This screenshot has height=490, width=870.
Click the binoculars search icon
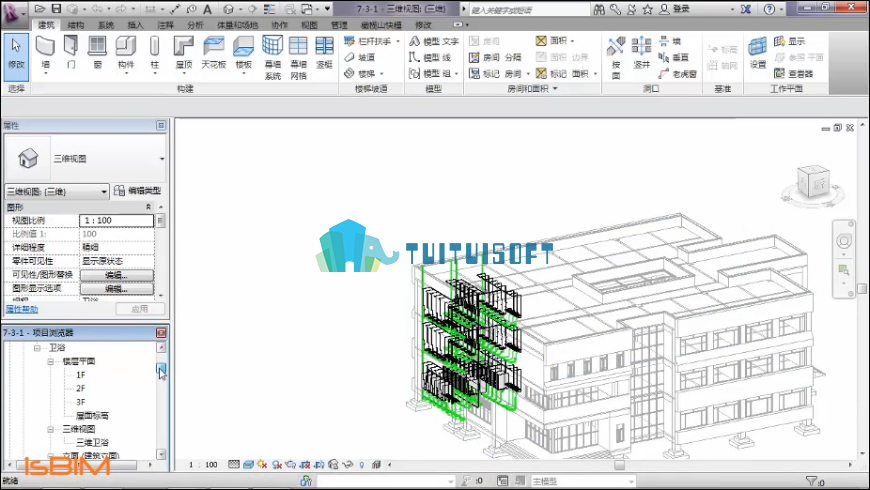click(x=599, y=9)
